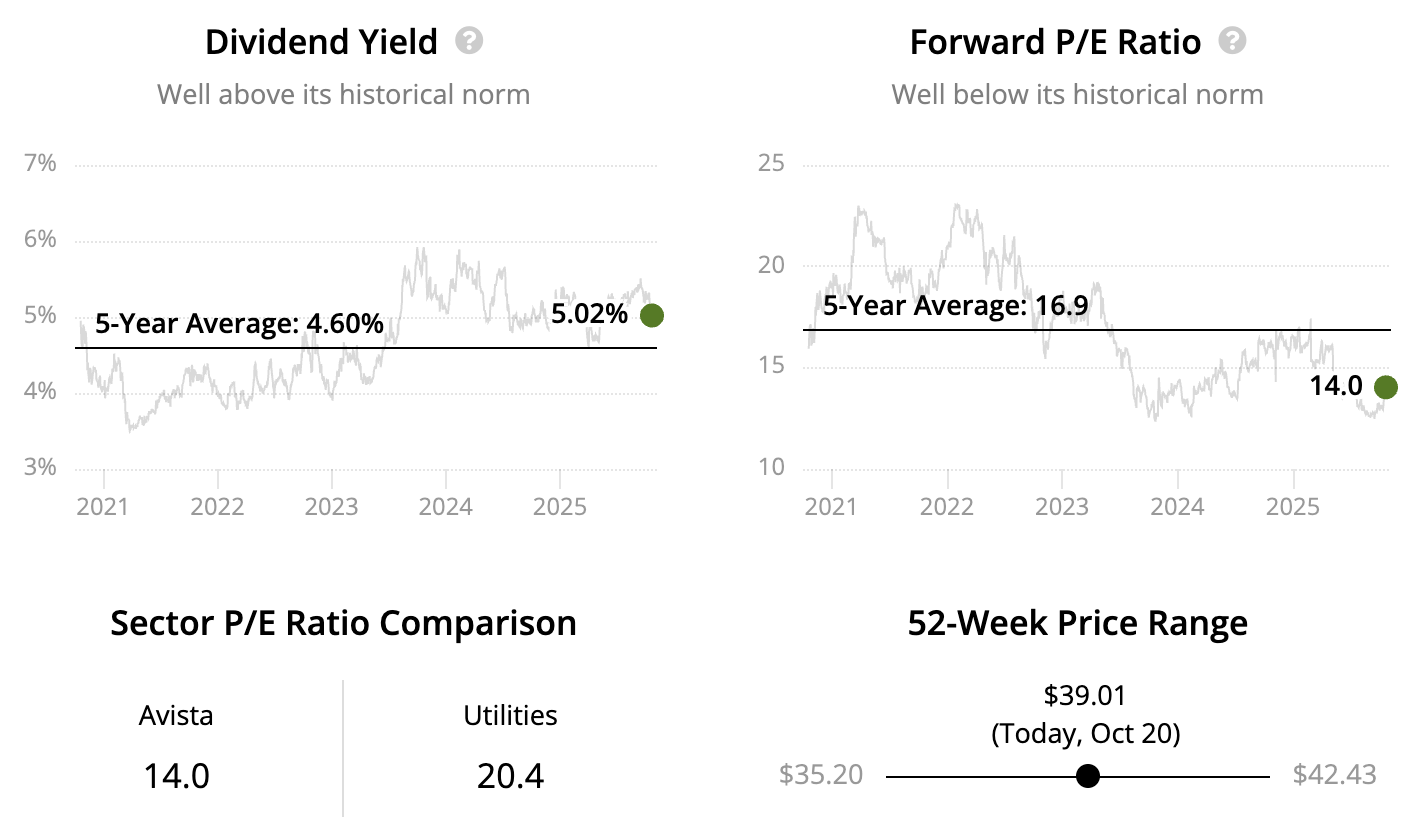1424x834 pixels.
Task: Click the 52-Week Price Range heading
Action: tap(1077, 623)
